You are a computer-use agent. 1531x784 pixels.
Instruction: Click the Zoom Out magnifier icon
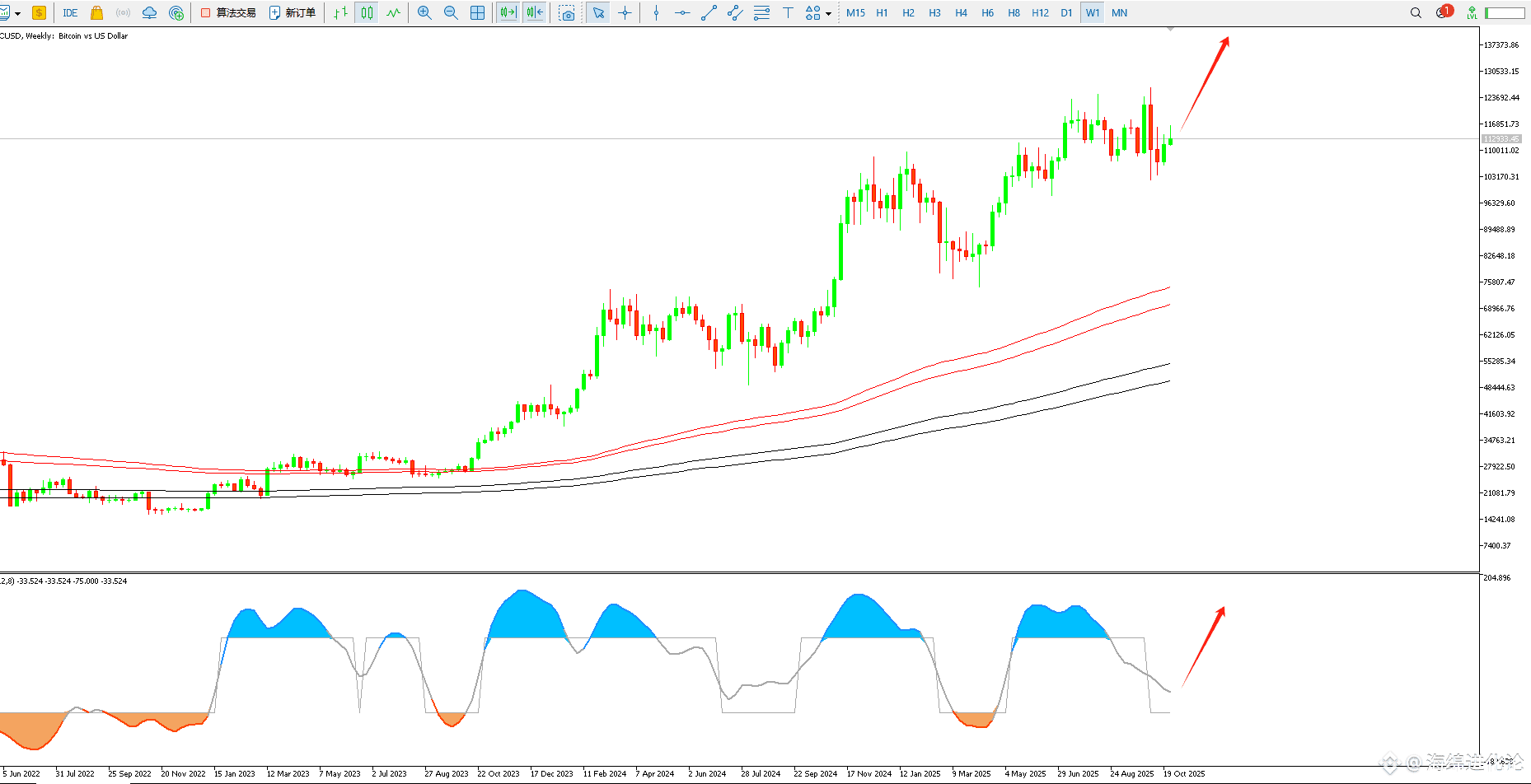451,13
